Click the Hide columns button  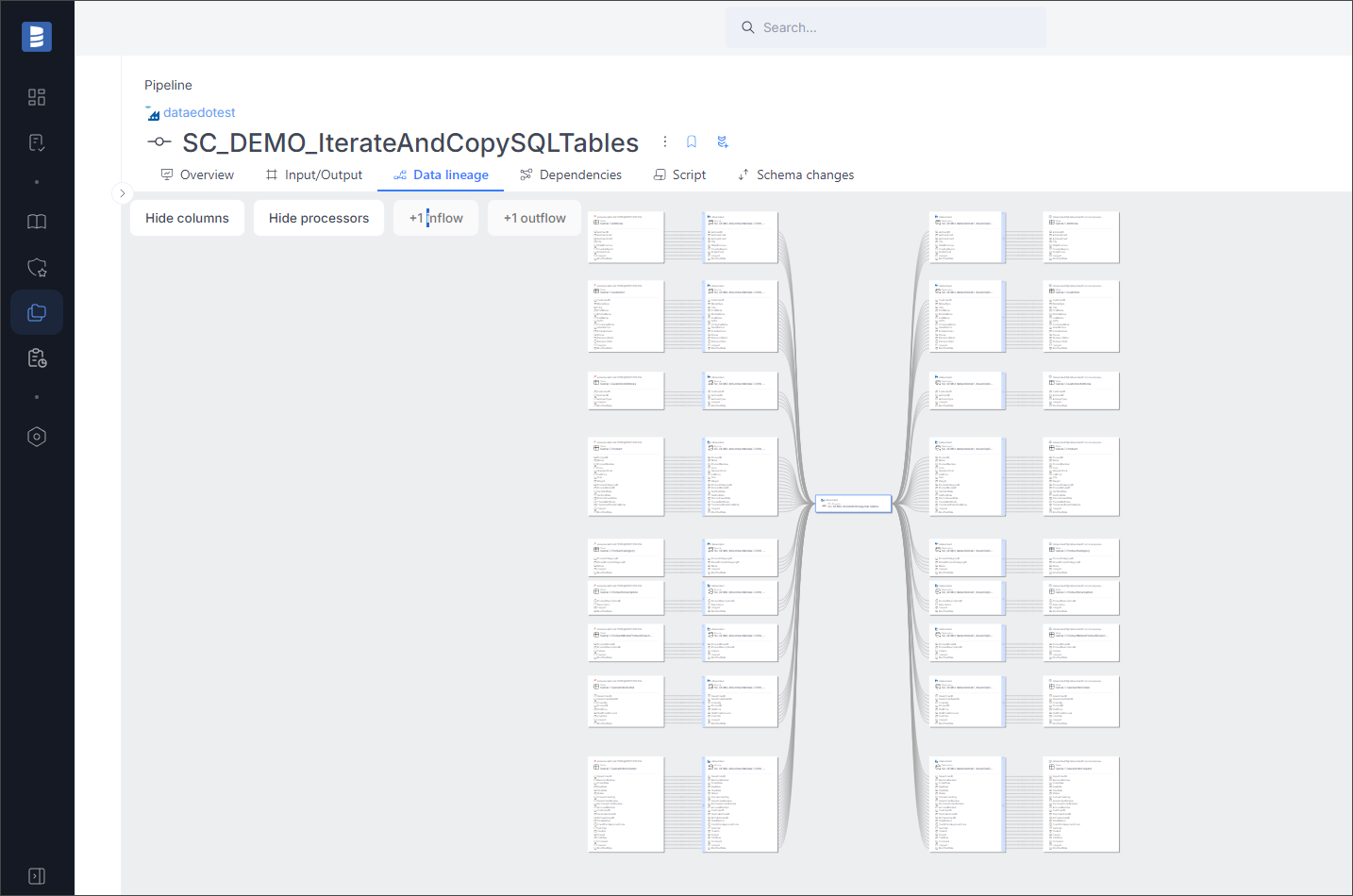[x=187, y=218]
